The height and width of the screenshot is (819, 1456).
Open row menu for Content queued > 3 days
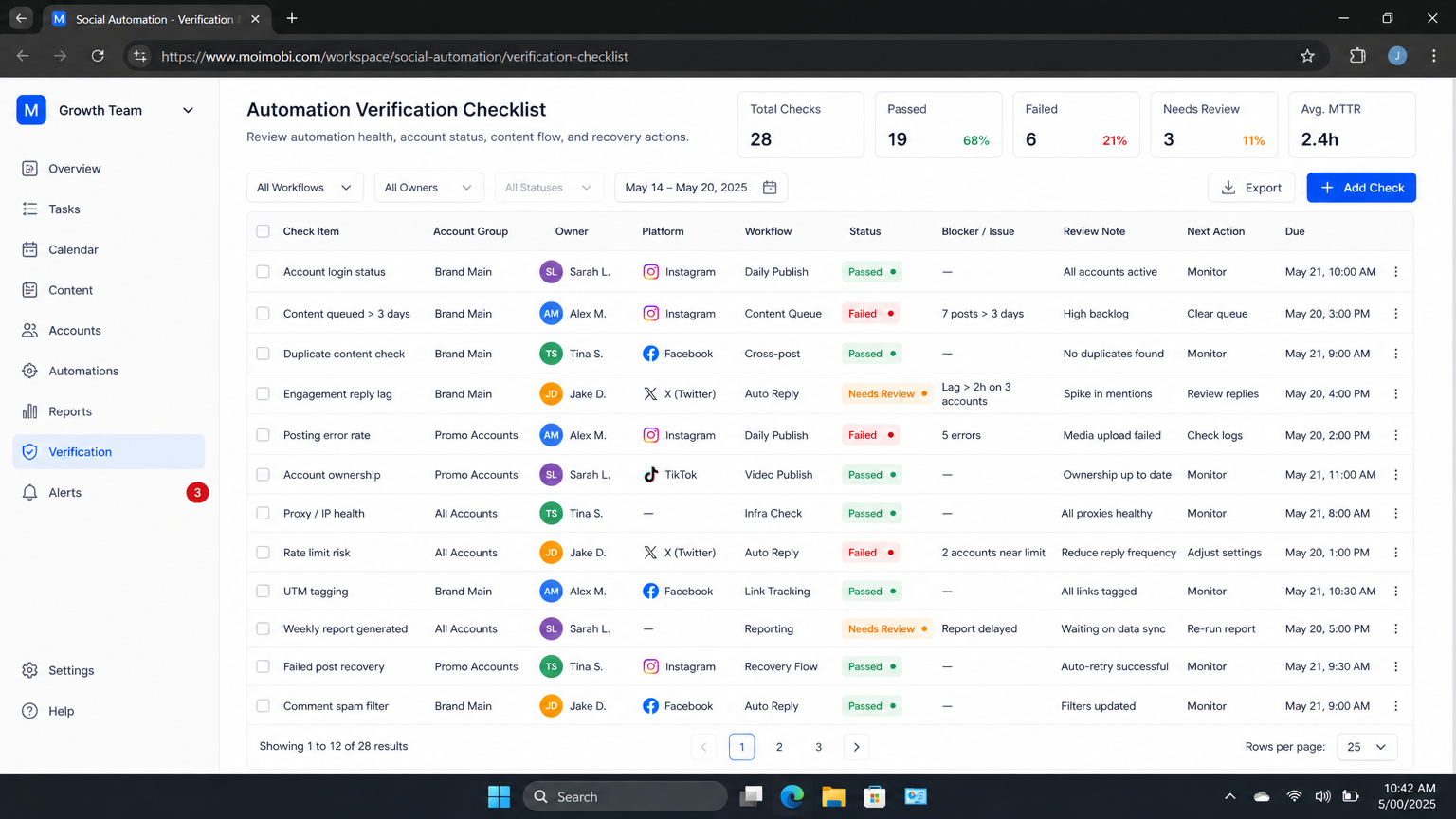[x=1396, y=314]
